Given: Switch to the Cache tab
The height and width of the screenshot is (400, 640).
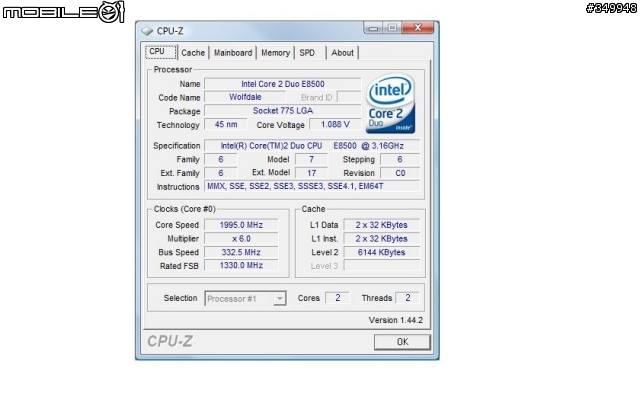Looking at the screenshot, I should pyautogui.click(x=193, y=53).
